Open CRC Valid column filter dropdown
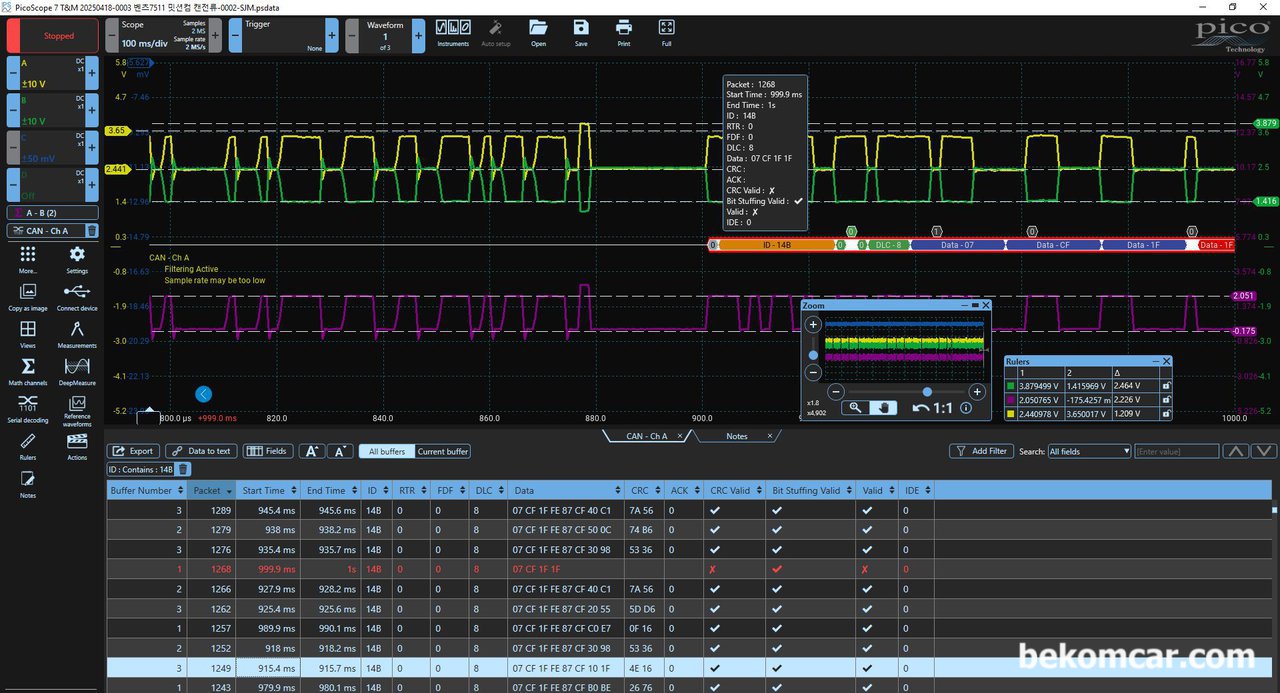1280x693 pixels. (x=758, y=490)
